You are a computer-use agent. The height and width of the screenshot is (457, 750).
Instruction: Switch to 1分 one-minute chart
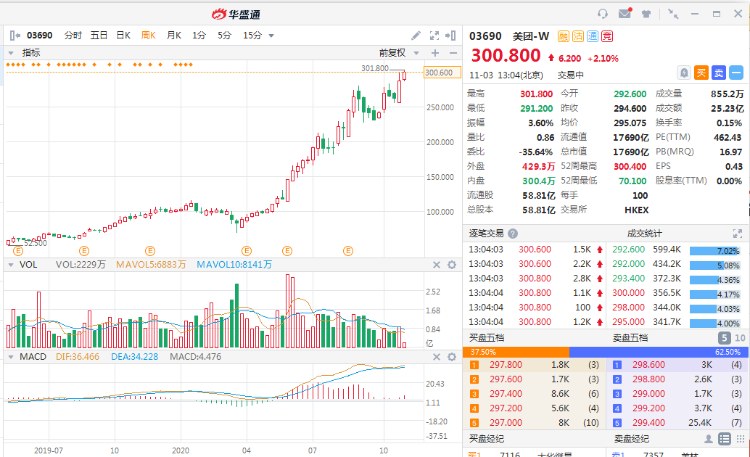coord(199,35)
